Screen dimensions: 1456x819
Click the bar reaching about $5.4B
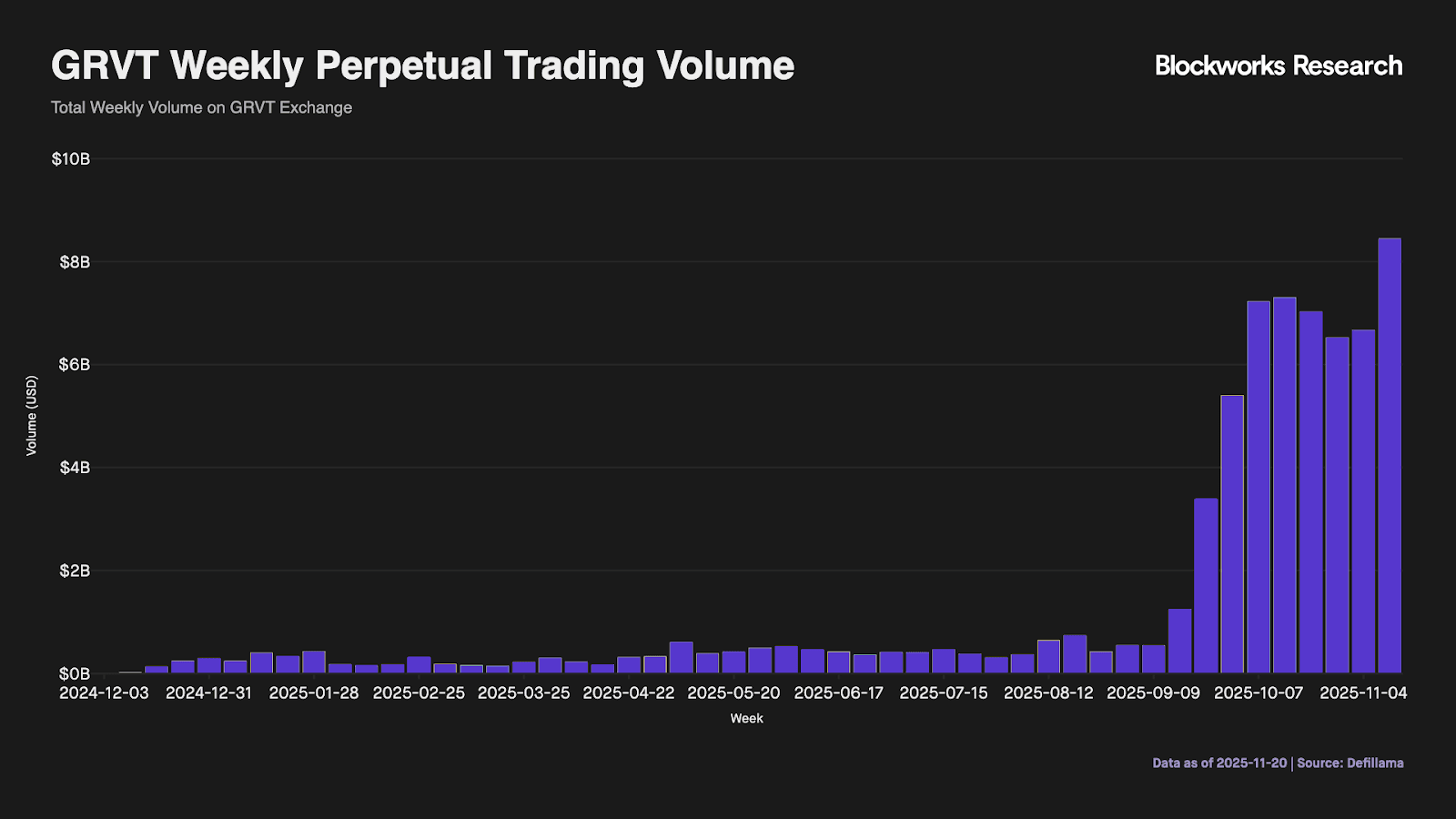(1232, 535)
